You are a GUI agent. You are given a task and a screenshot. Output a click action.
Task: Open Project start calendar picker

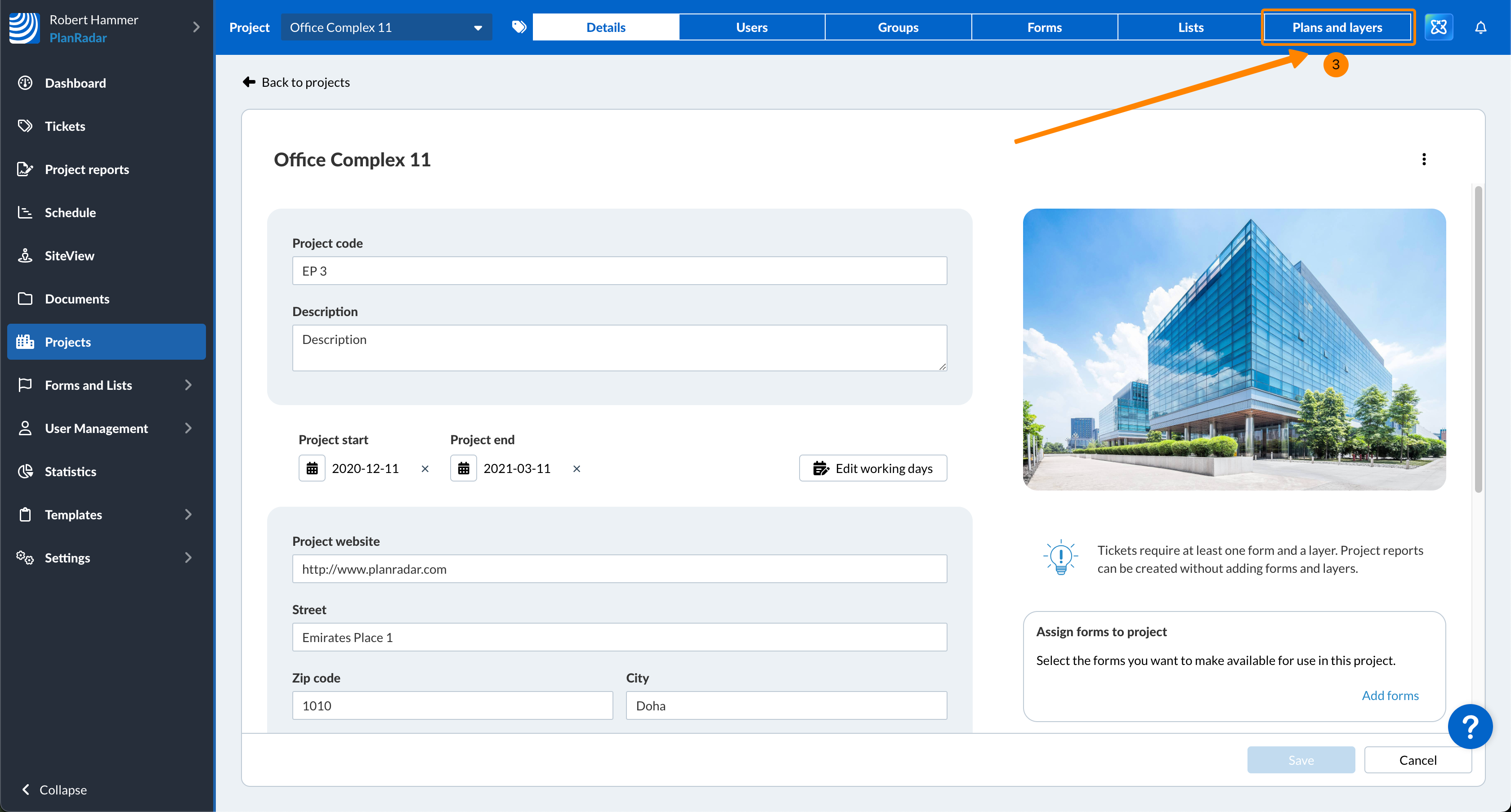tap(312, 468)
